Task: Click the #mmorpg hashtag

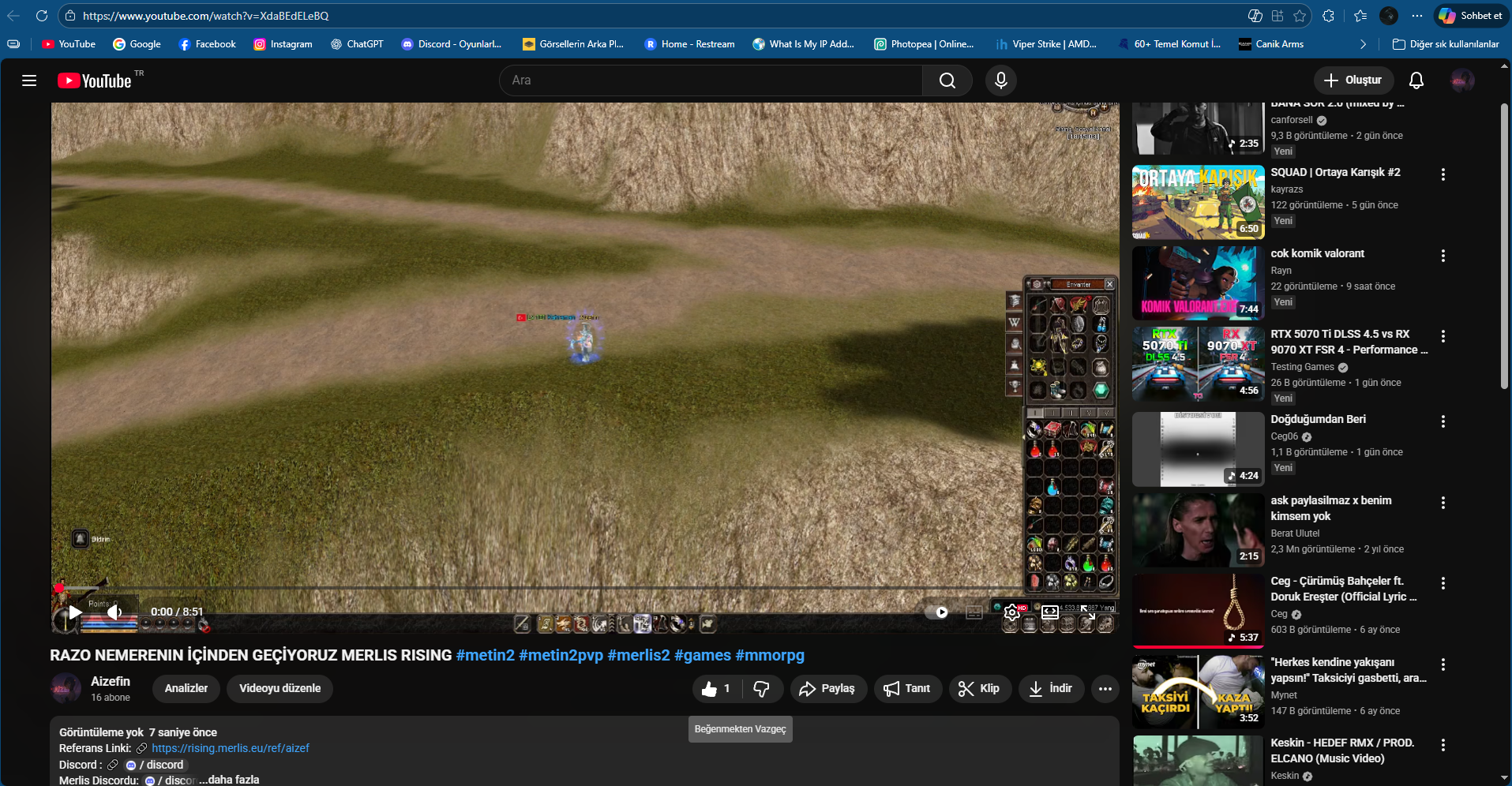Action: pyautogui.click(x=770, y=656)
